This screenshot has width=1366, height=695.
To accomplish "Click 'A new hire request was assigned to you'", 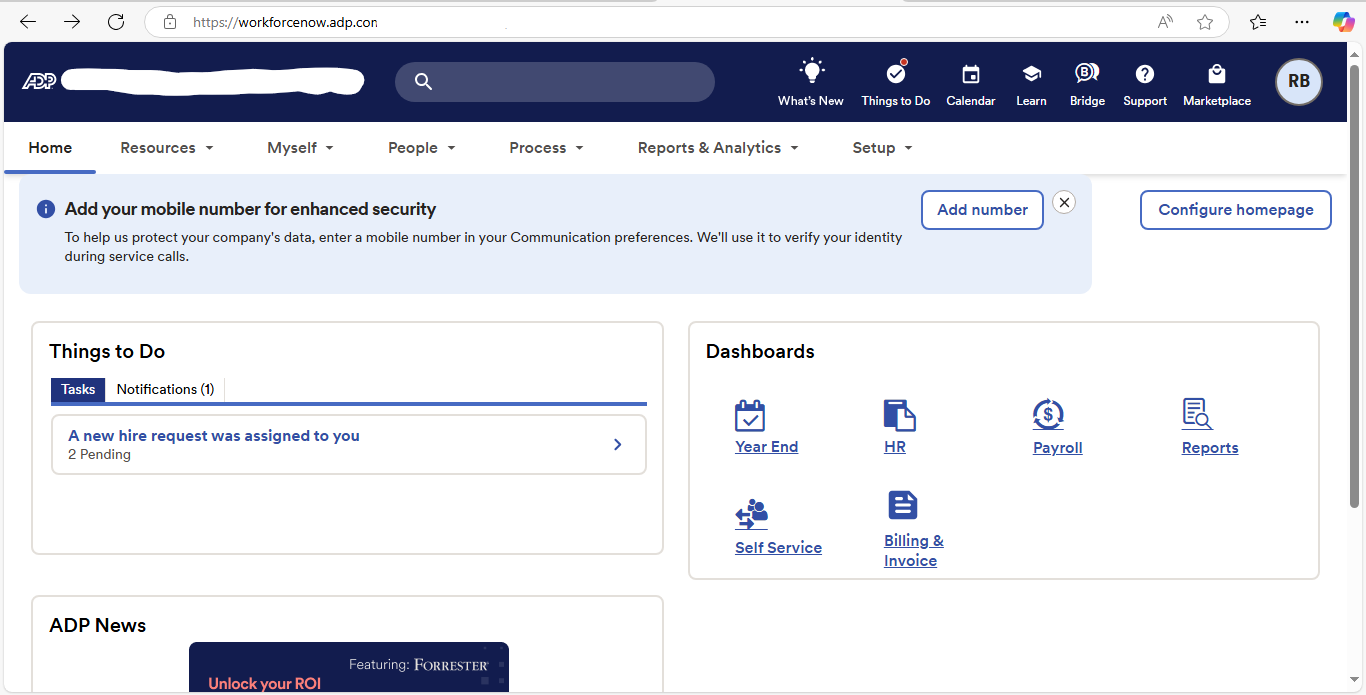I will click(214, 436).
